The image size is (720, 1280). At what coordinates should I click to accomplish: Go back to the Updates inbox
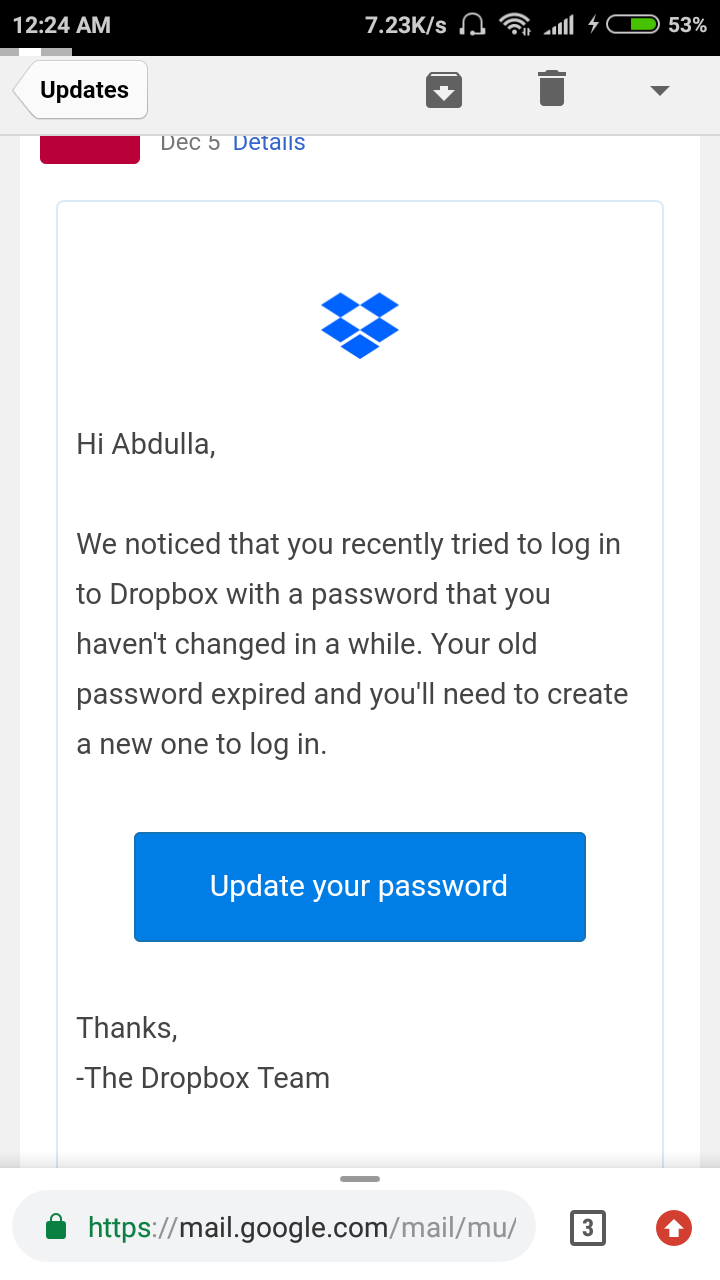[82, 90]
